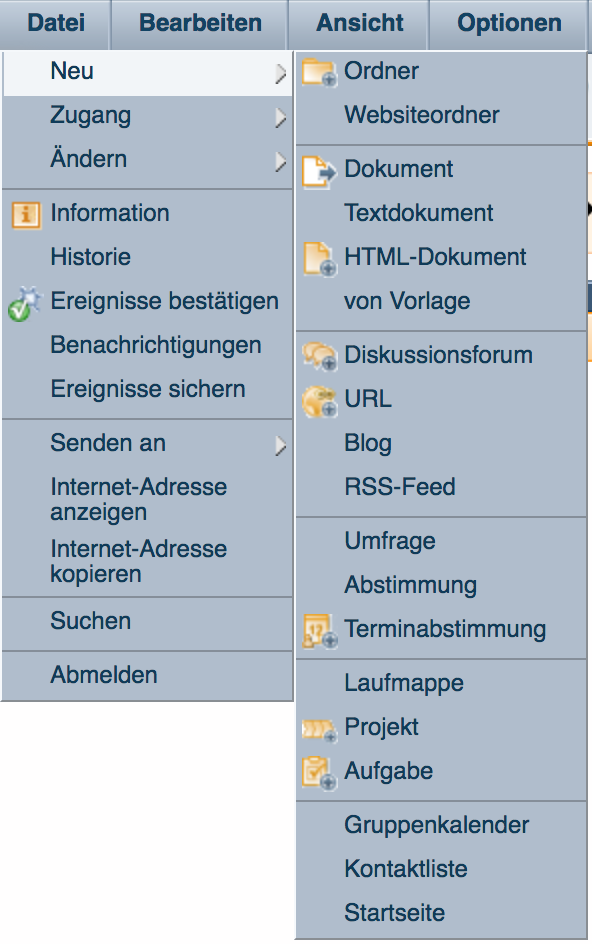
Task: Click the orange Information icon
Action: [x=26, y=215]
